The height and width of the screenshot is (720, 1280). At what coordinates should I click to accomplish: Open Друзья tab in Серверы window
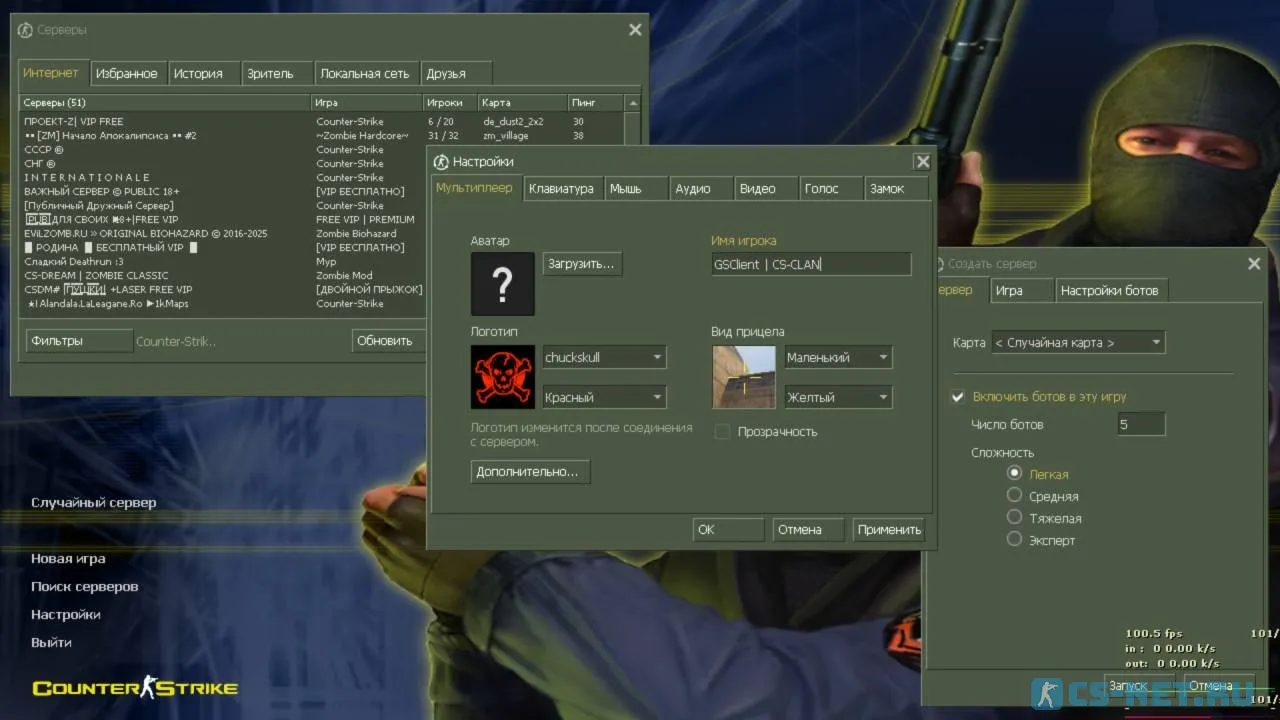tap(456, 73)
